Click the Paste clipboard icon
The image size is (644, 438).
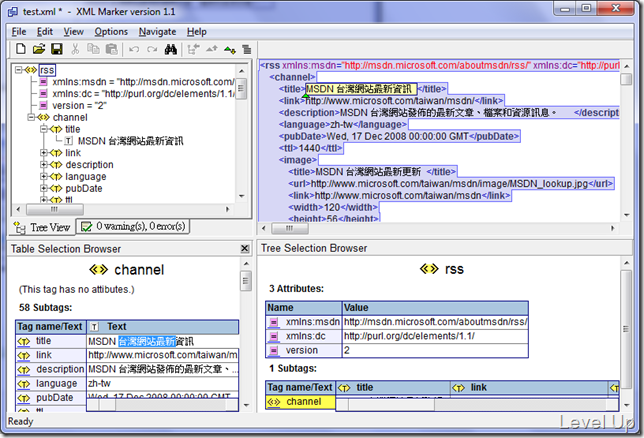point(111,49)
